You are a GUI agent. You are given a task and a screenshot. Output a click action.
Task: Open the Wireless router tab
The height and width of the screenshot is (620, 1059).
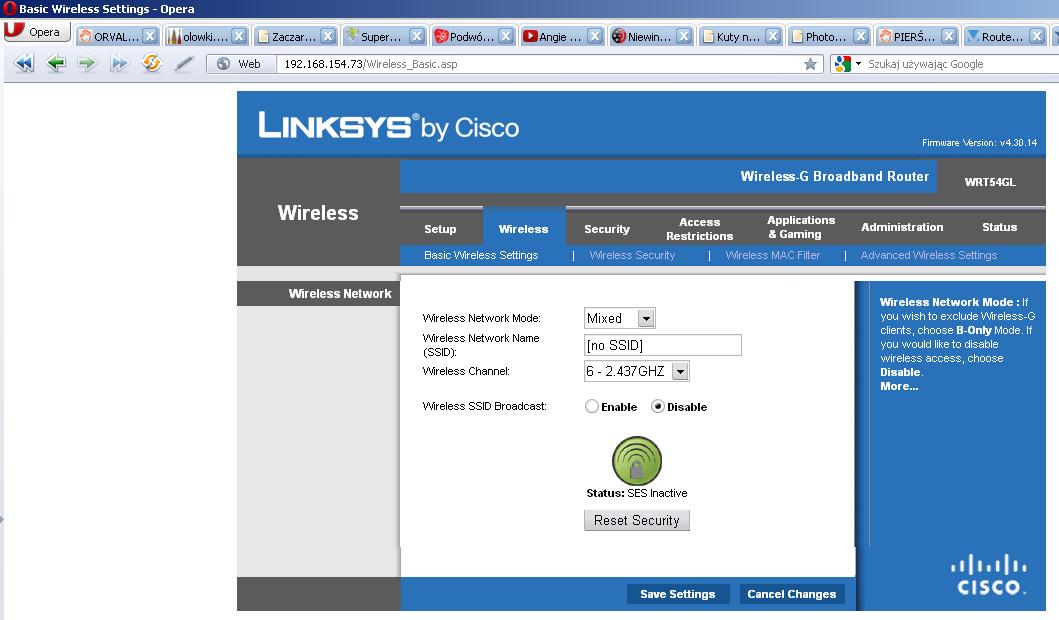click(523, 229)
